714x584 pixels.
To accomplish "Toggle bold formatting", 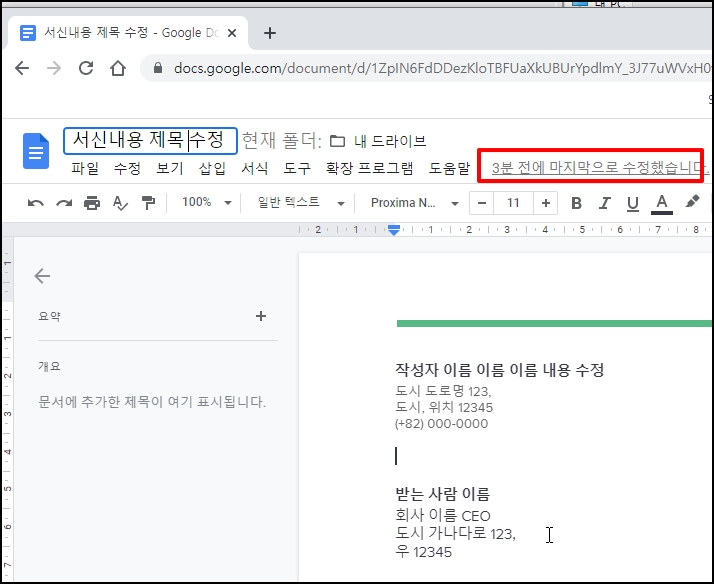I will click(576, 203).
